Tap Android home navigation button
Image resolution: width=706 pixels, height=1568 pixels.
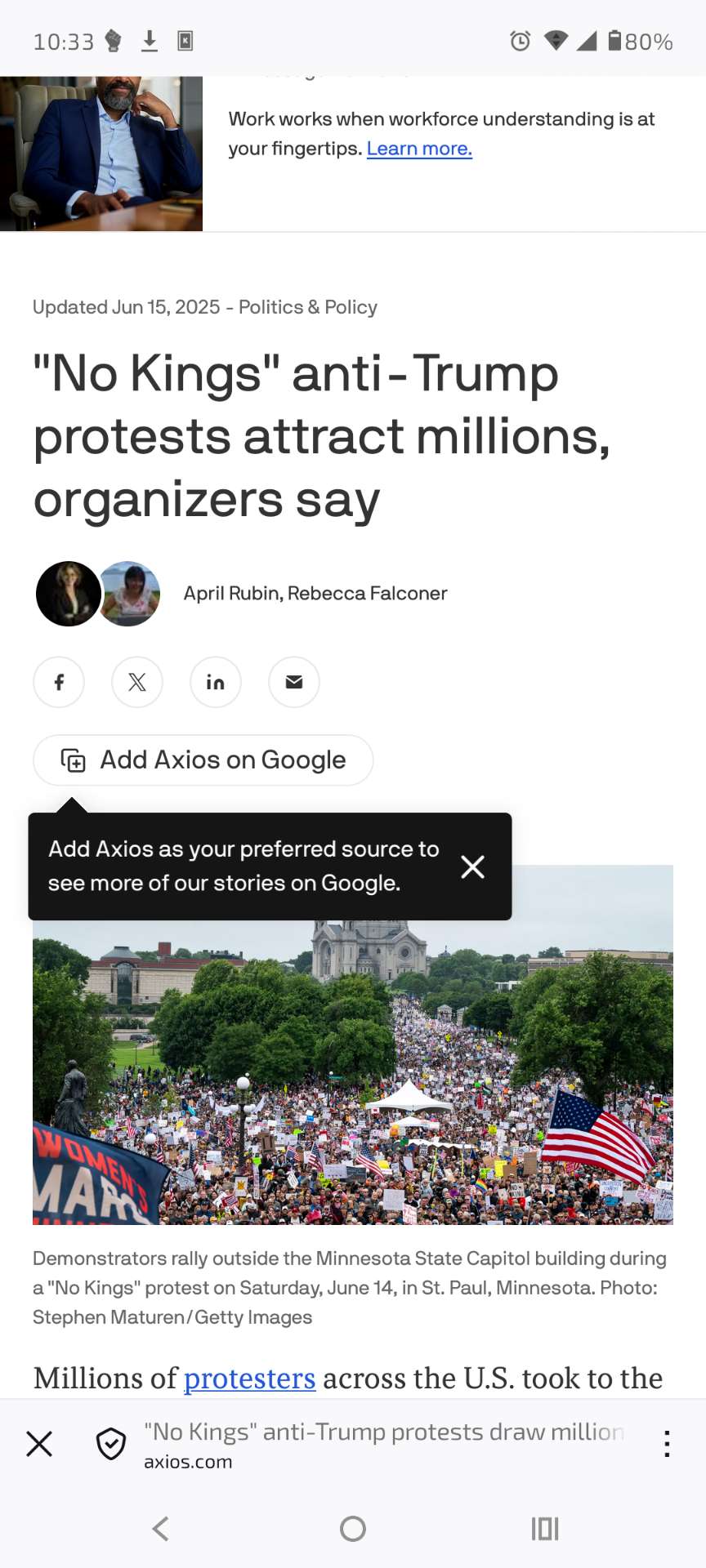[x=353, y=1529]
